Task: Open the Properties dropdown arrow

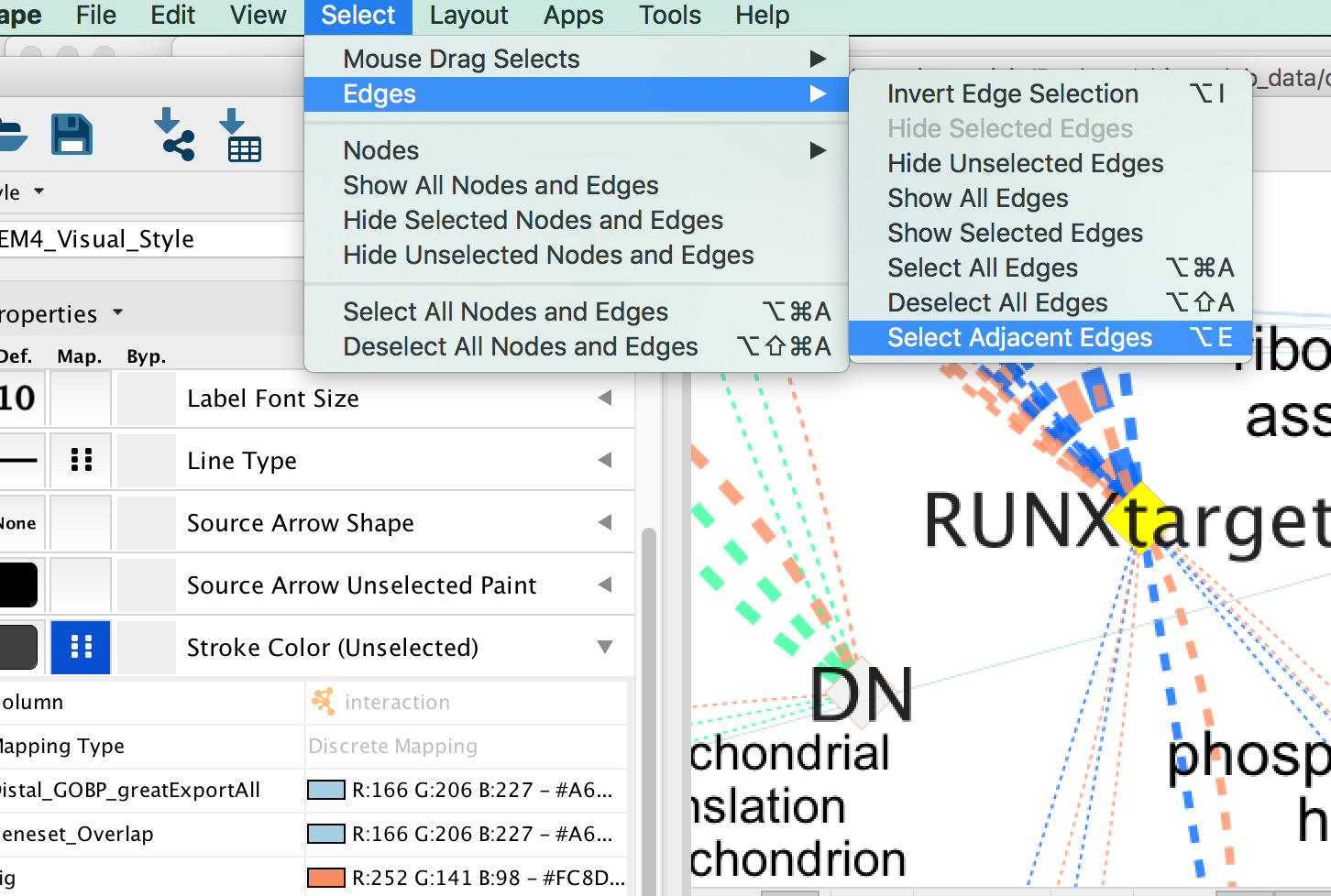Action: click(117, 313)
